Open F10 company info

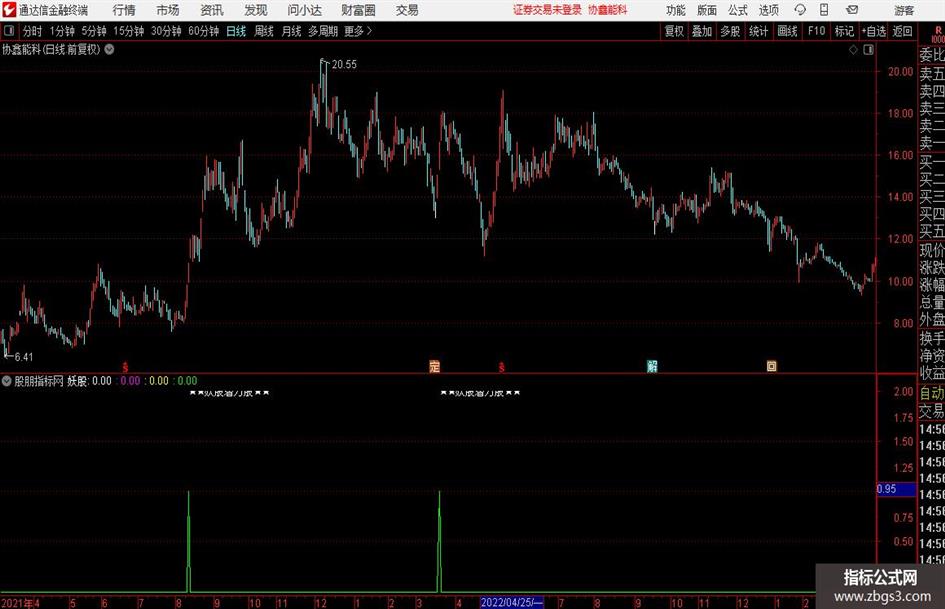pyautogui.click(x=817, y=31)
